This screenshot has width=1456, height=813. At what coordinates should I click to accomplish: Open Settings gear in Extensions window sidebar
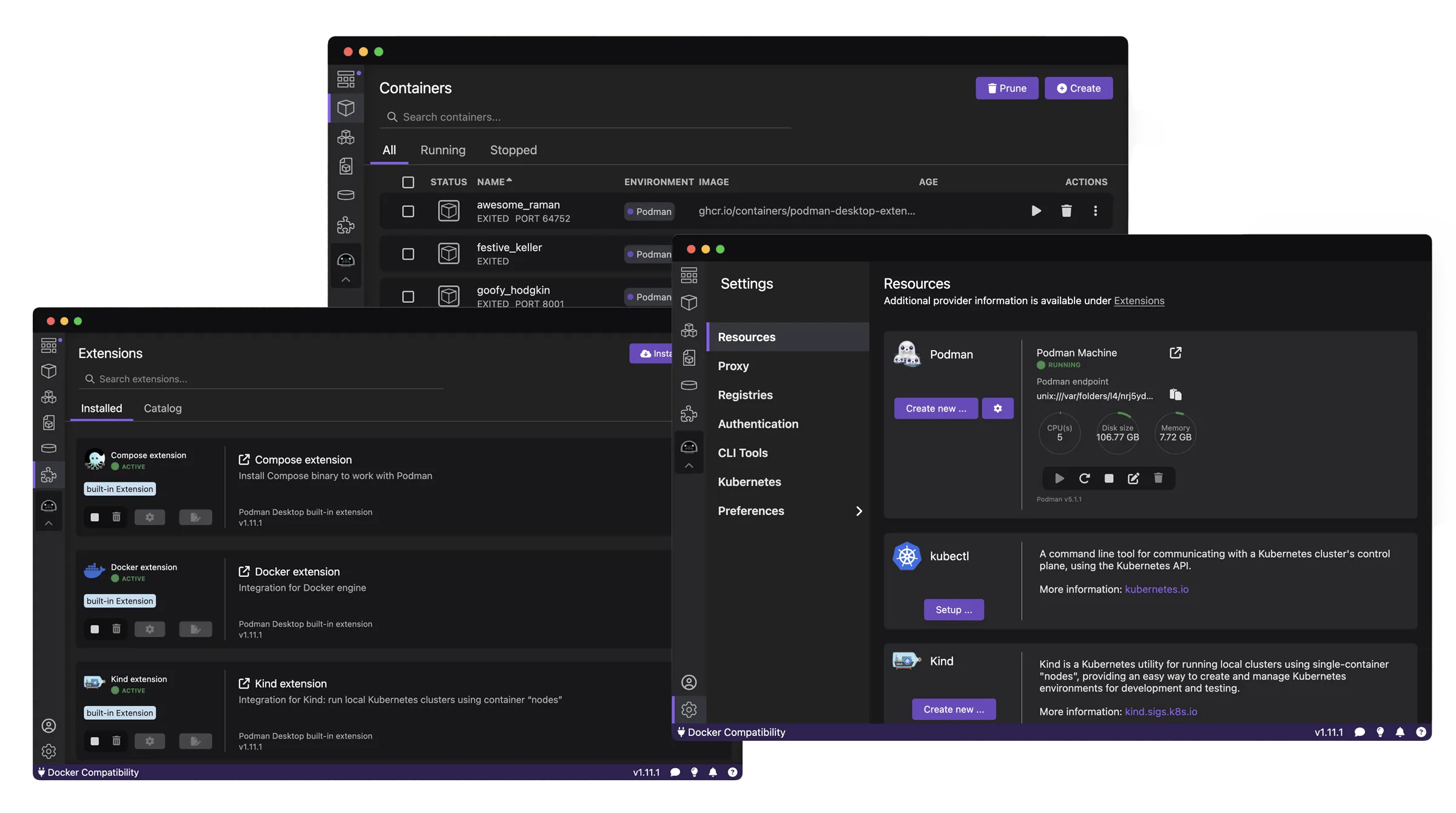(x=49, y=751)
